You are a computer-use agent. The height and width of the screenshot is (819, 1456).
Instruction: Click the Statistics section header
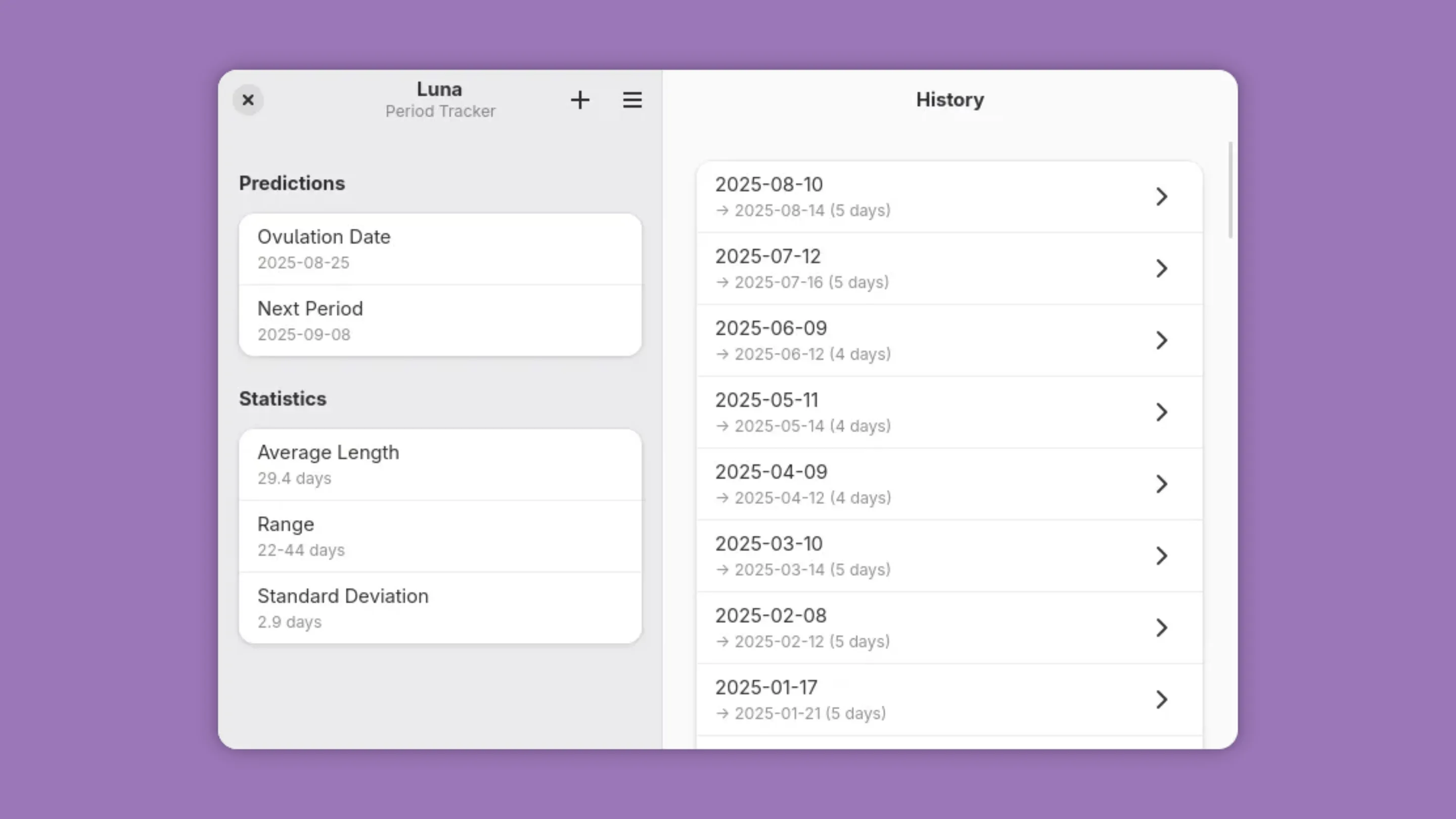point(283,398)
